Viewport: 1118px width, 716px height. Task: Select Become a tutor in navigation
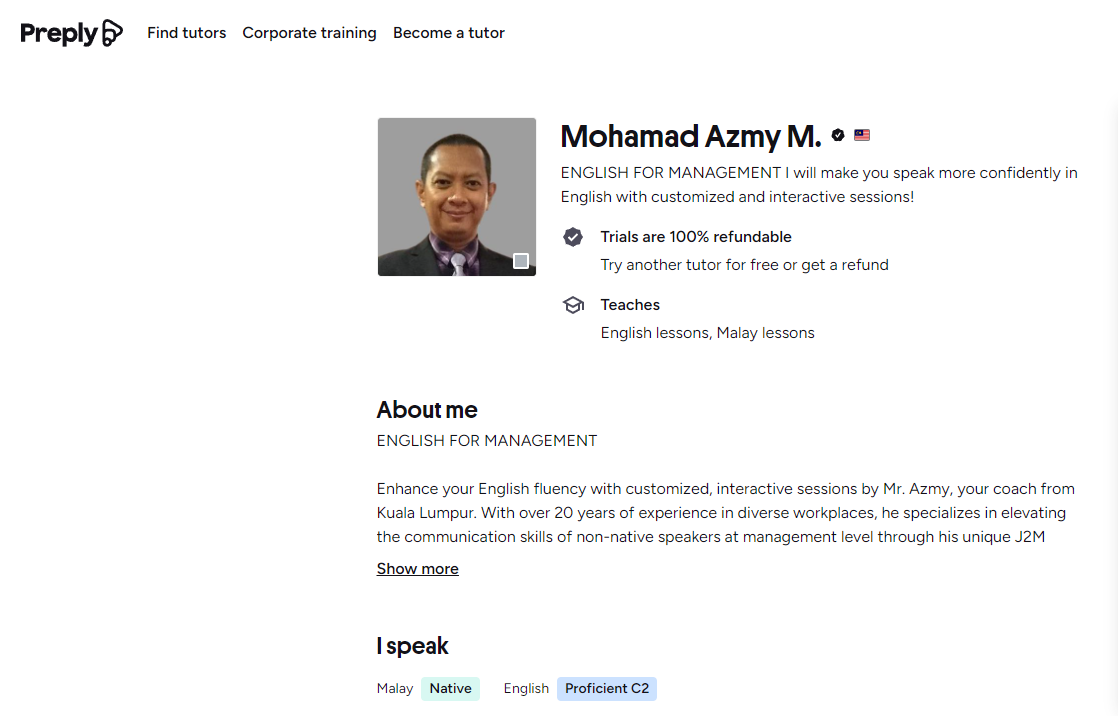(449, 33)
